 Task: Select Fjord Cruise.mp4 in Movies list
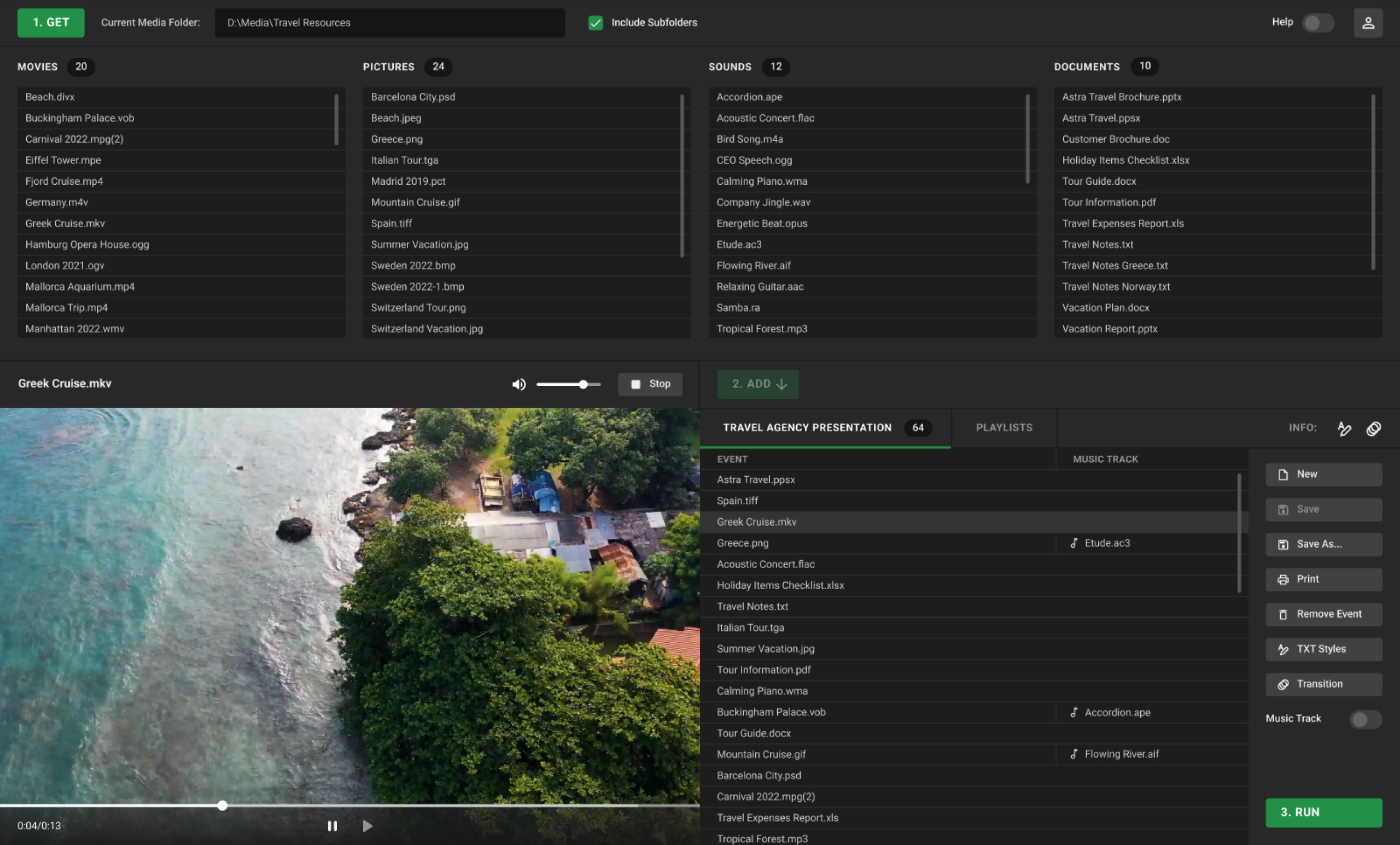(x=64, y=181)
